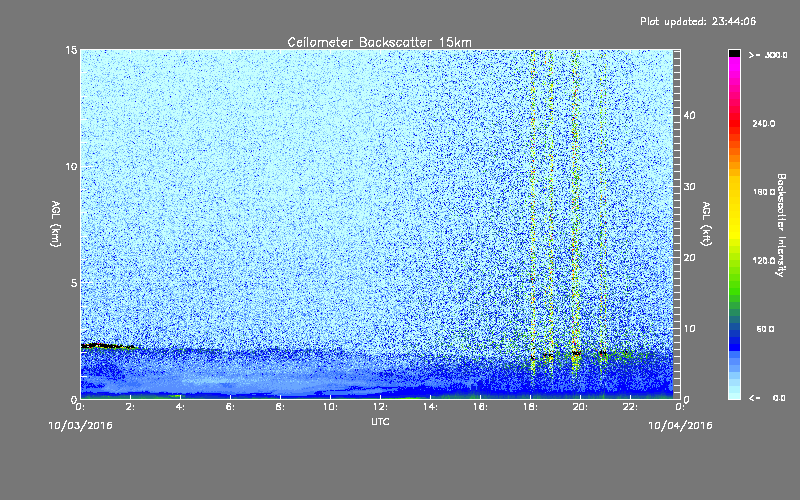Click the '15' km tick on left axis

click(71, 50)
